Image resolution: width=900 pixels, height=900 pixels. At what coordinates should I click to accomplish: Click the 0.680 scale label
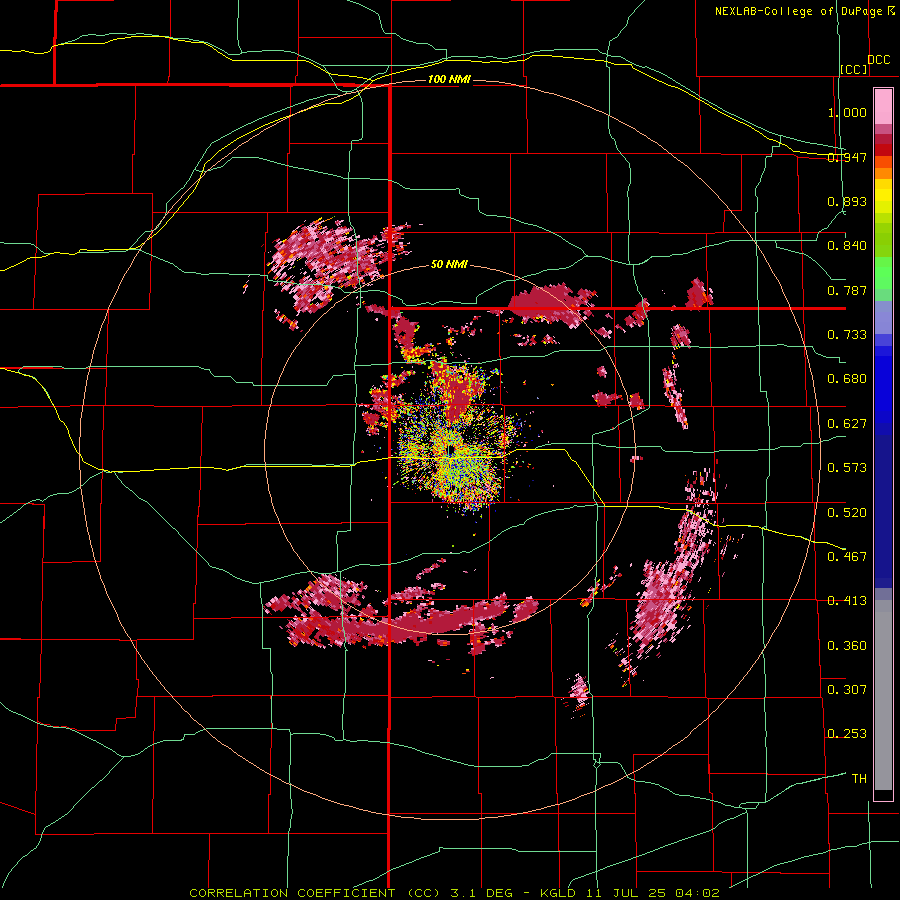click(x=847, y=379)
